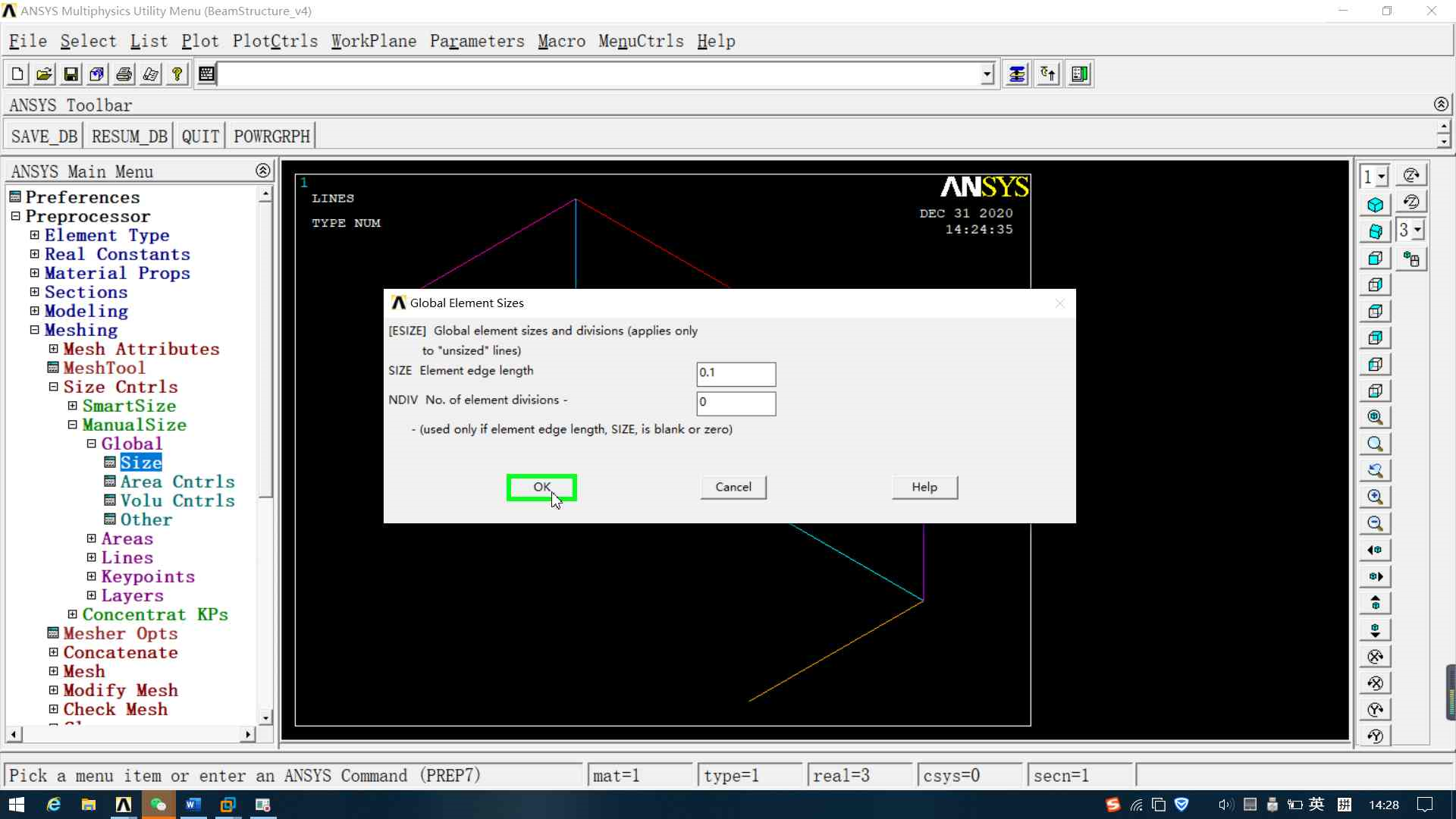Screen dimensions: 1456x819
Task: Open the ANSYS help question mark icon
Action: point(177,74)
